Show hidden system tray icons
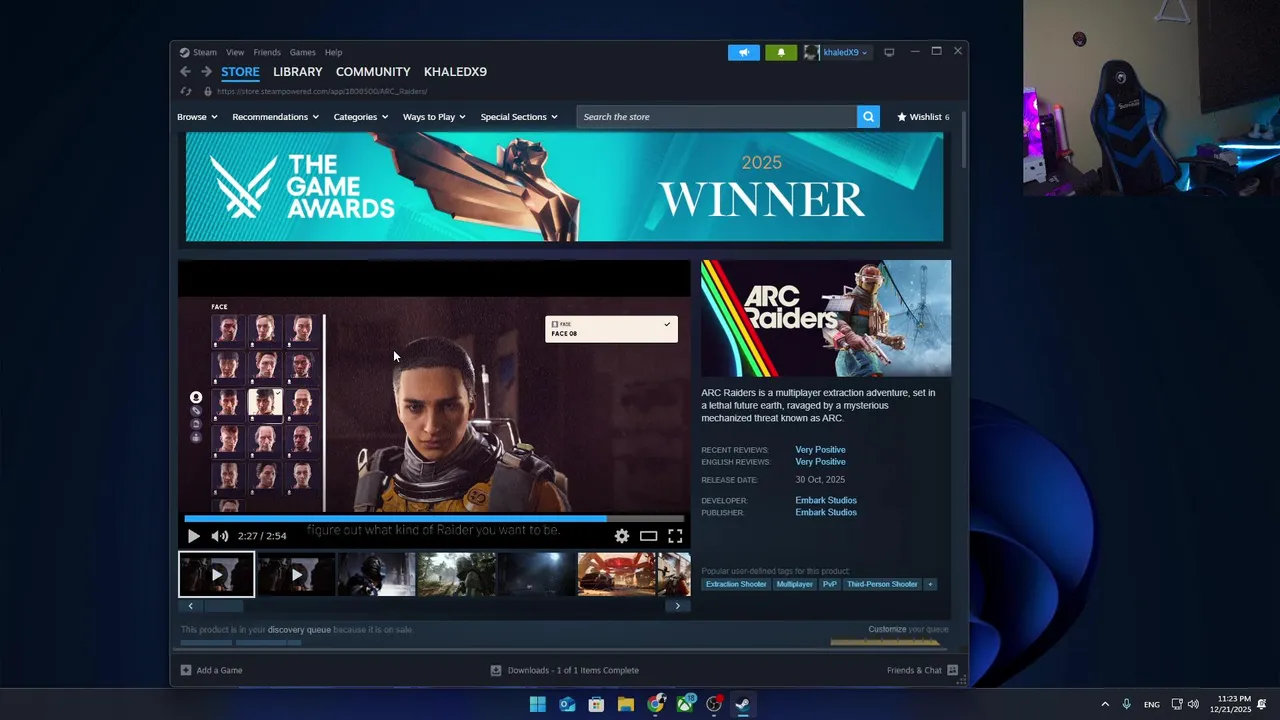This screenshot has height=720, width=1280. (1105, 704)
